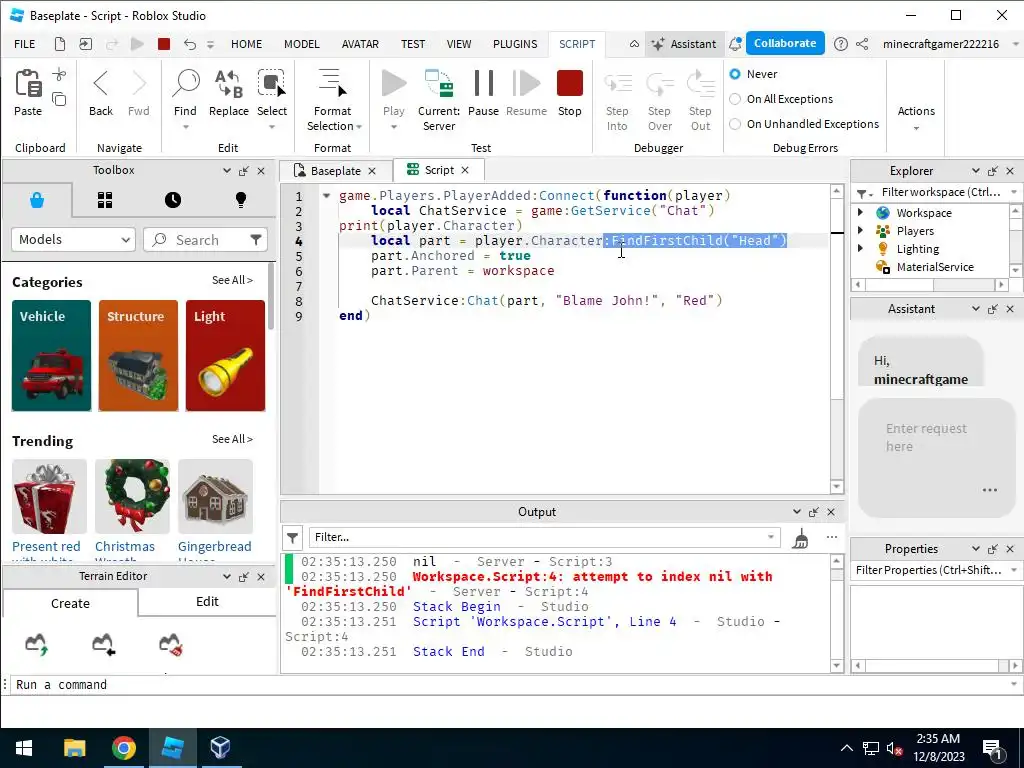Open Toolbox Recent clock tab
Viewport: 1024px width, 768px height.
coord(172,200)
